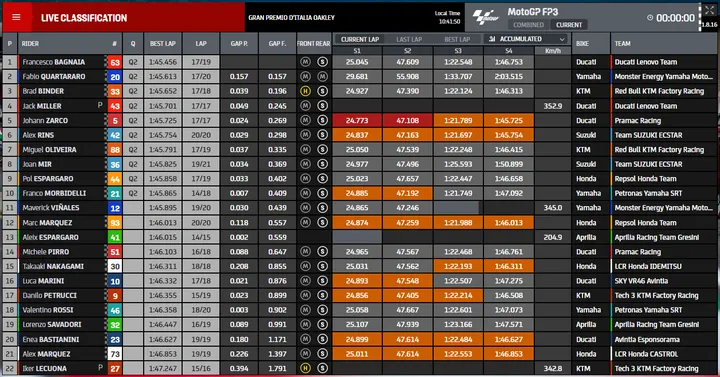Click the S4 sector column header

pyautogui.click(x=508, y=51)
